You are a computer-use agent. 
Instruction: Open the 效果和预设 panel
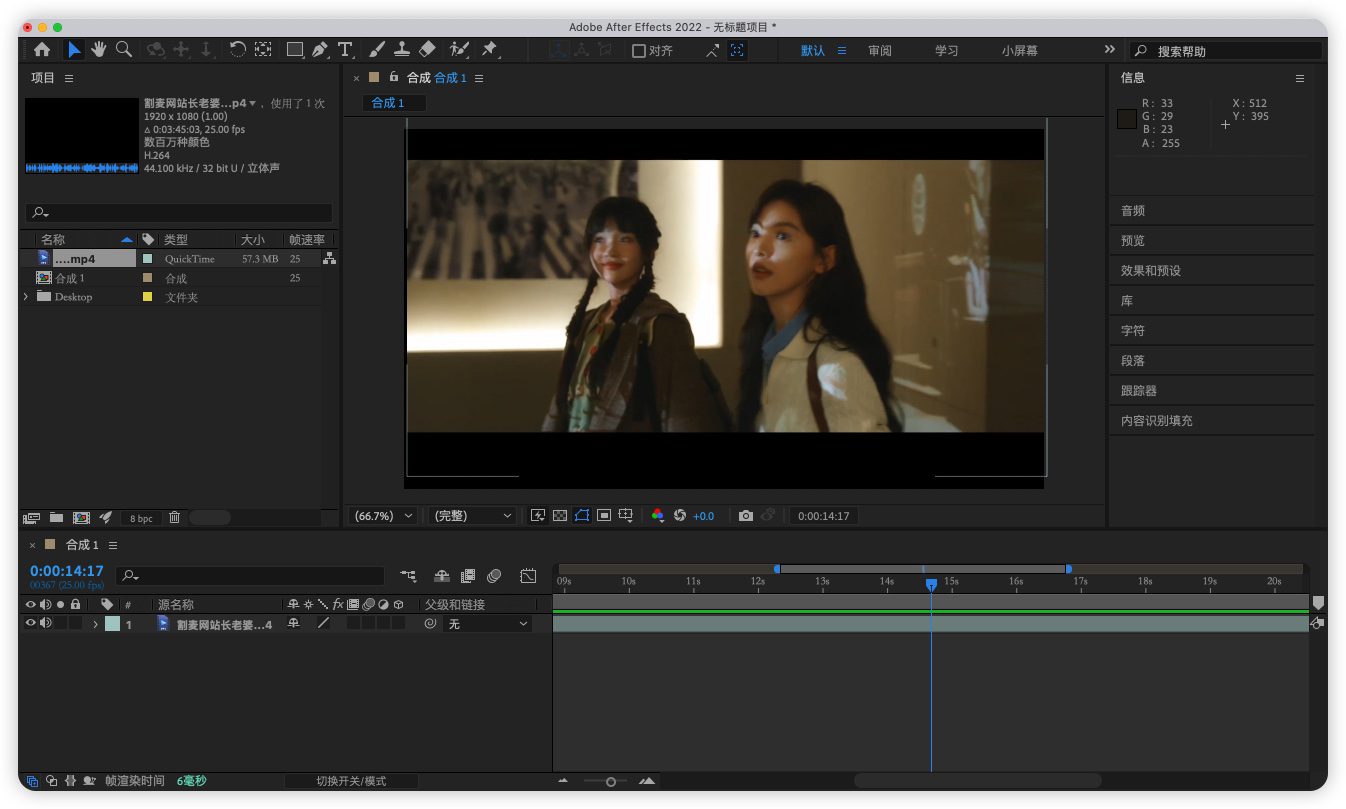1150,271
